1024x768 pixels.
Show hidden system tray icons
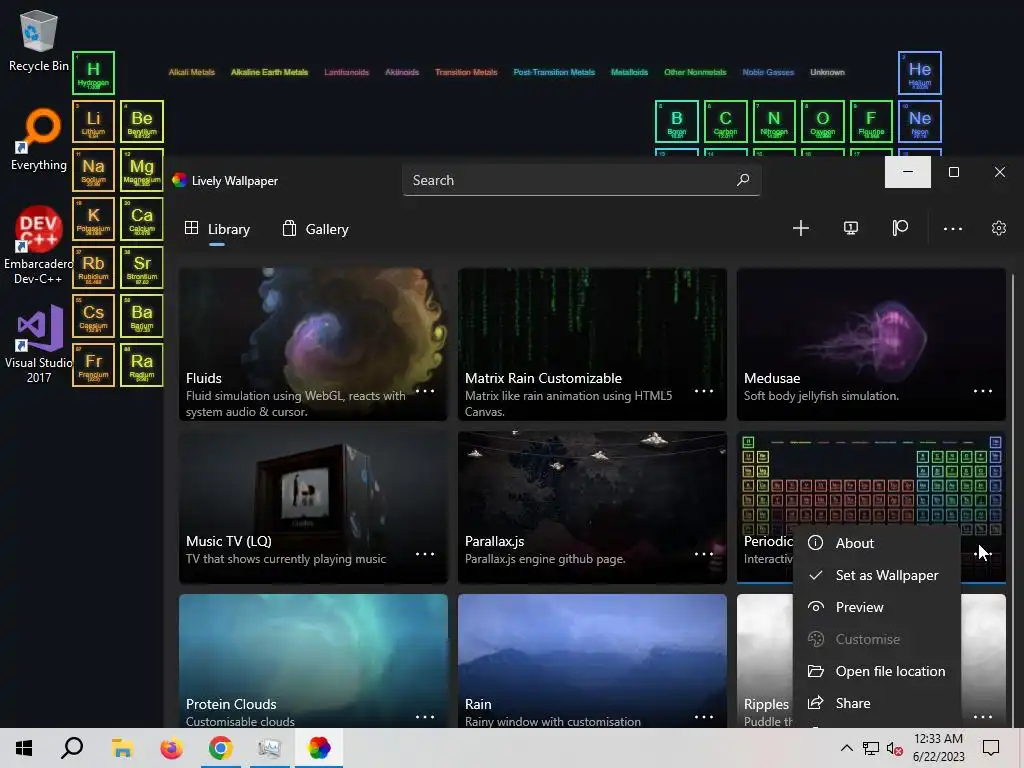[846, 748]
